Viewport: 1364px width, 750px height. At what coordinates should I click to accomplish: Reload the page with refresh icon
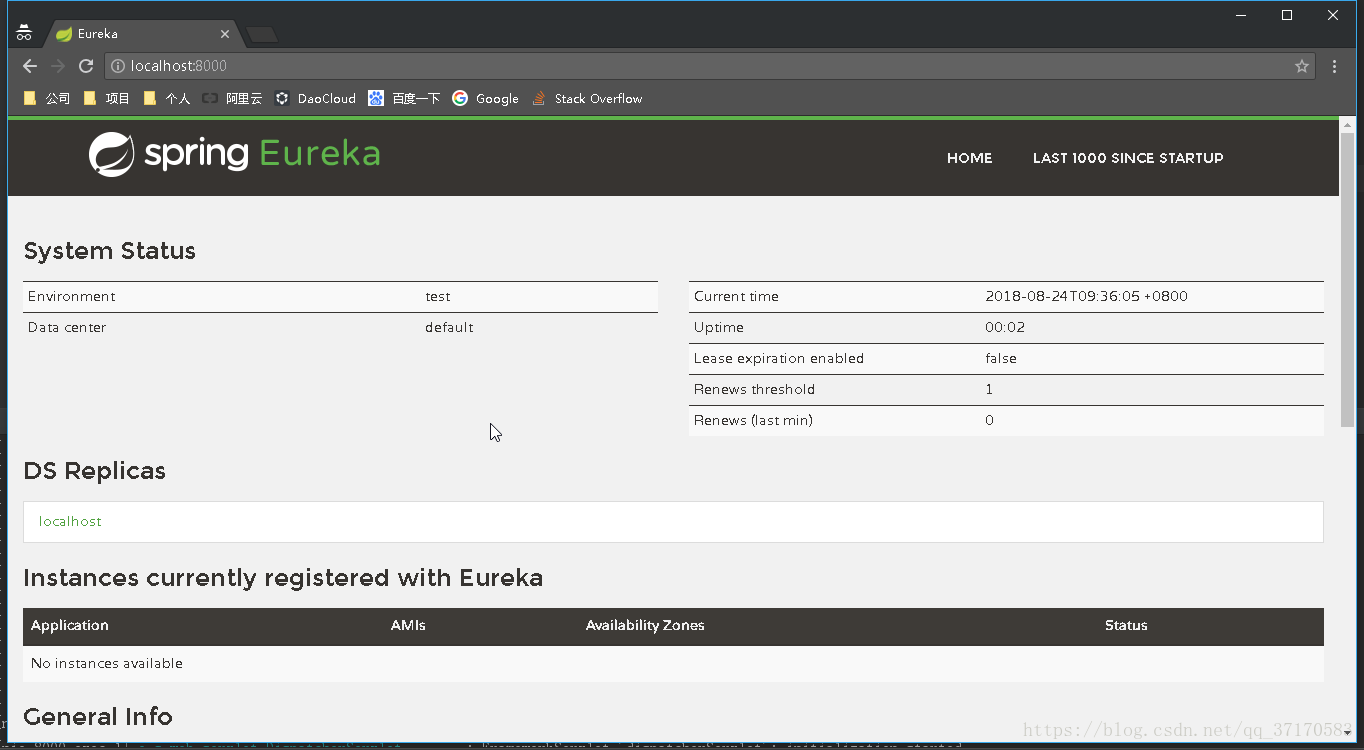click(86, 66)
